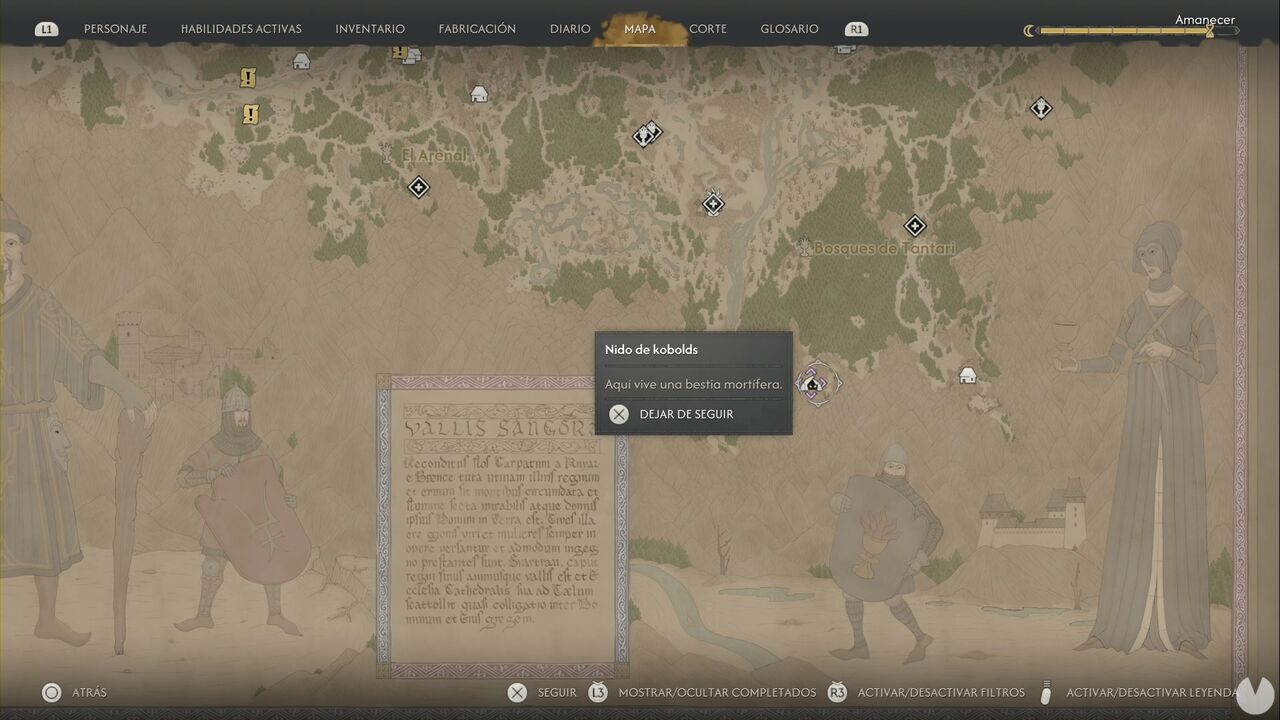Viewport: 1280px width, 720px height.
Task: Click the circle button icon next to Atrás
Action: [51, 692]
